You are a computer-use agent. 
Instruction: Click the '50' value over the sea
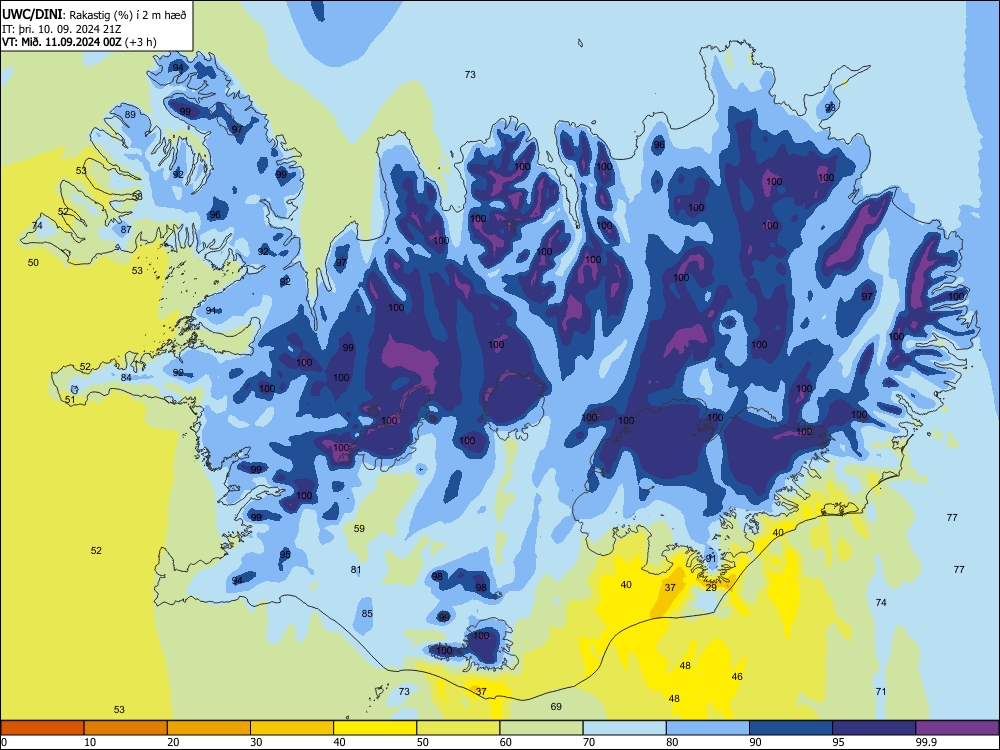33,262
